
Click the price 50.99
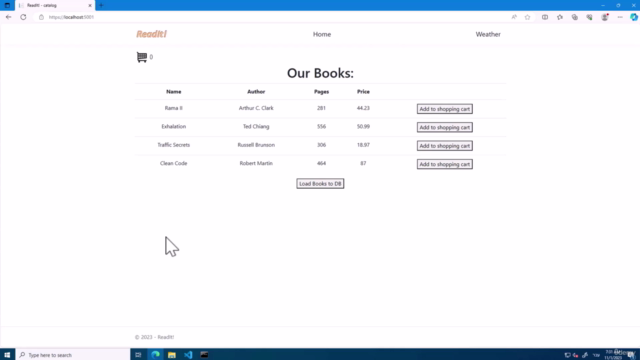click(363, 127)
